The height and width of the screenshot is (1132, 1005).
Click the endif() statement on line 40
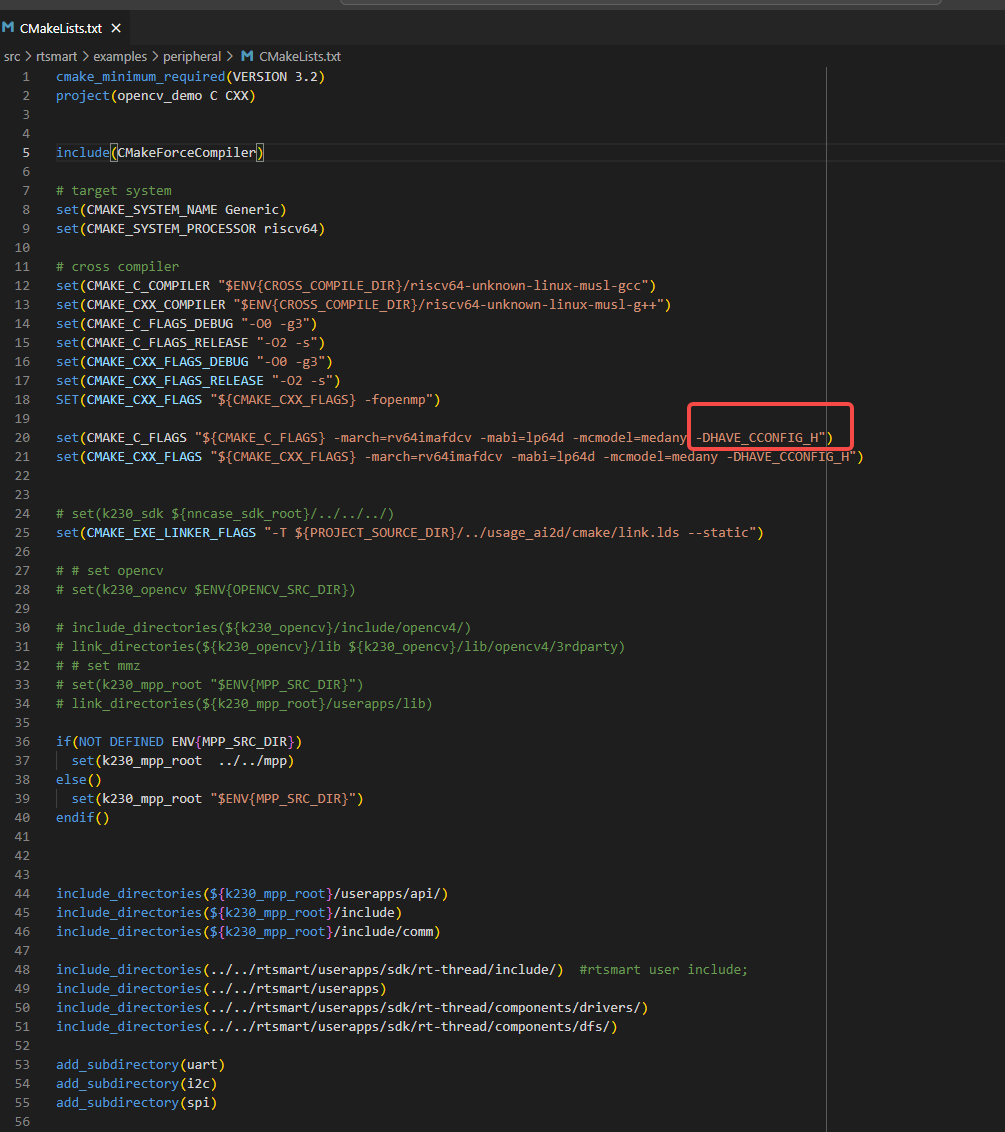pos(82,818)
